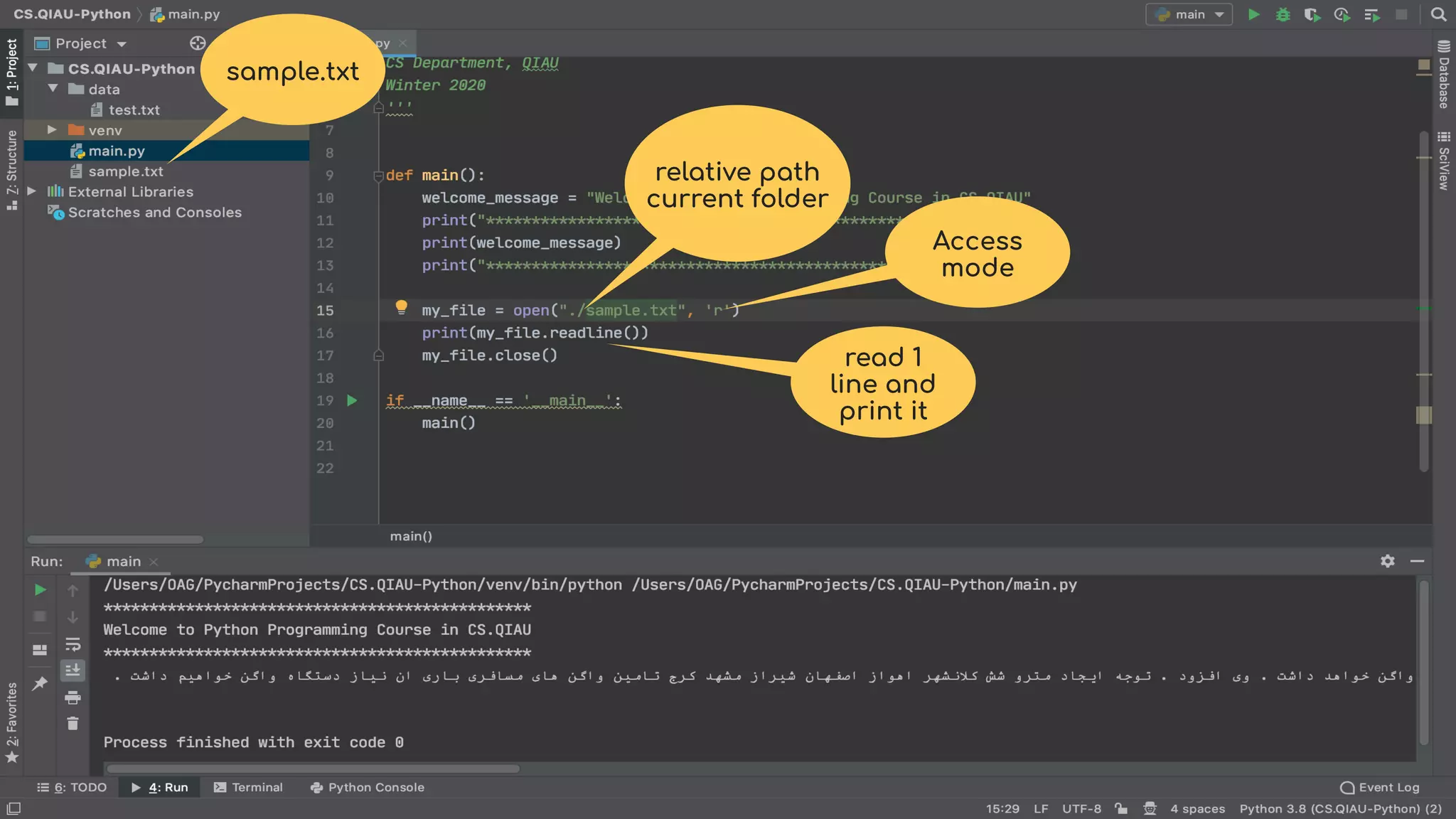Expand the venv folder
The height and width of the screenshot is (819, 1456).
52,130
